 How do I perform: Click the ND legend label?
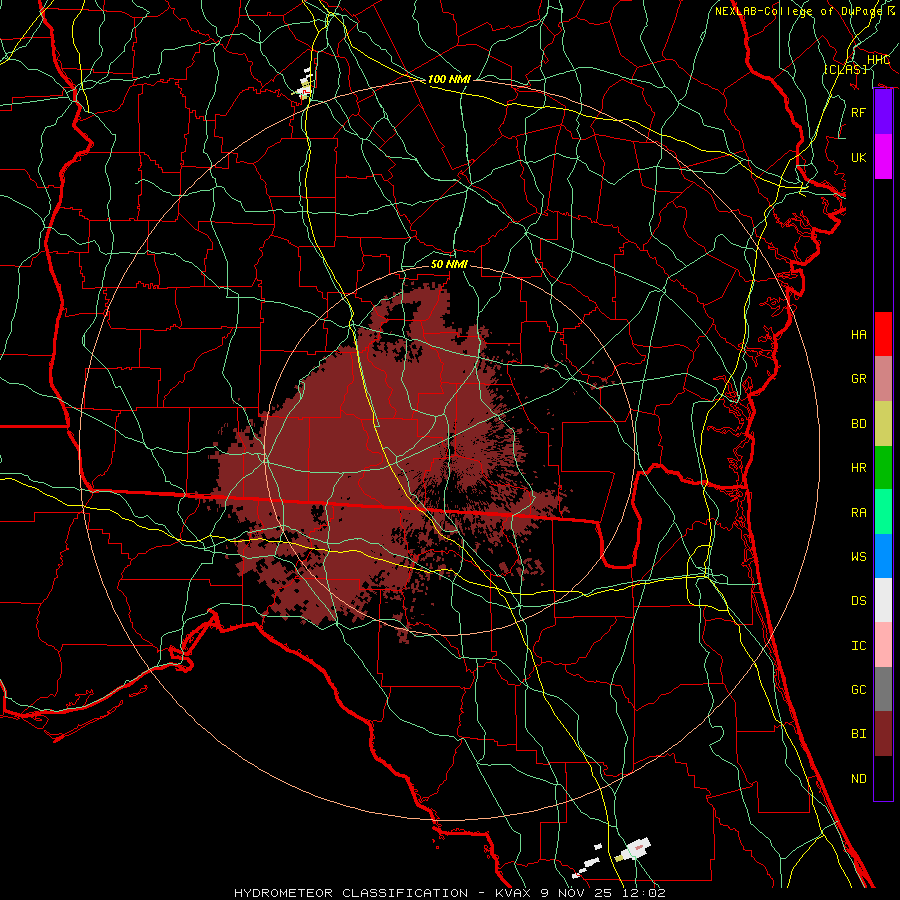pos(859,779)
